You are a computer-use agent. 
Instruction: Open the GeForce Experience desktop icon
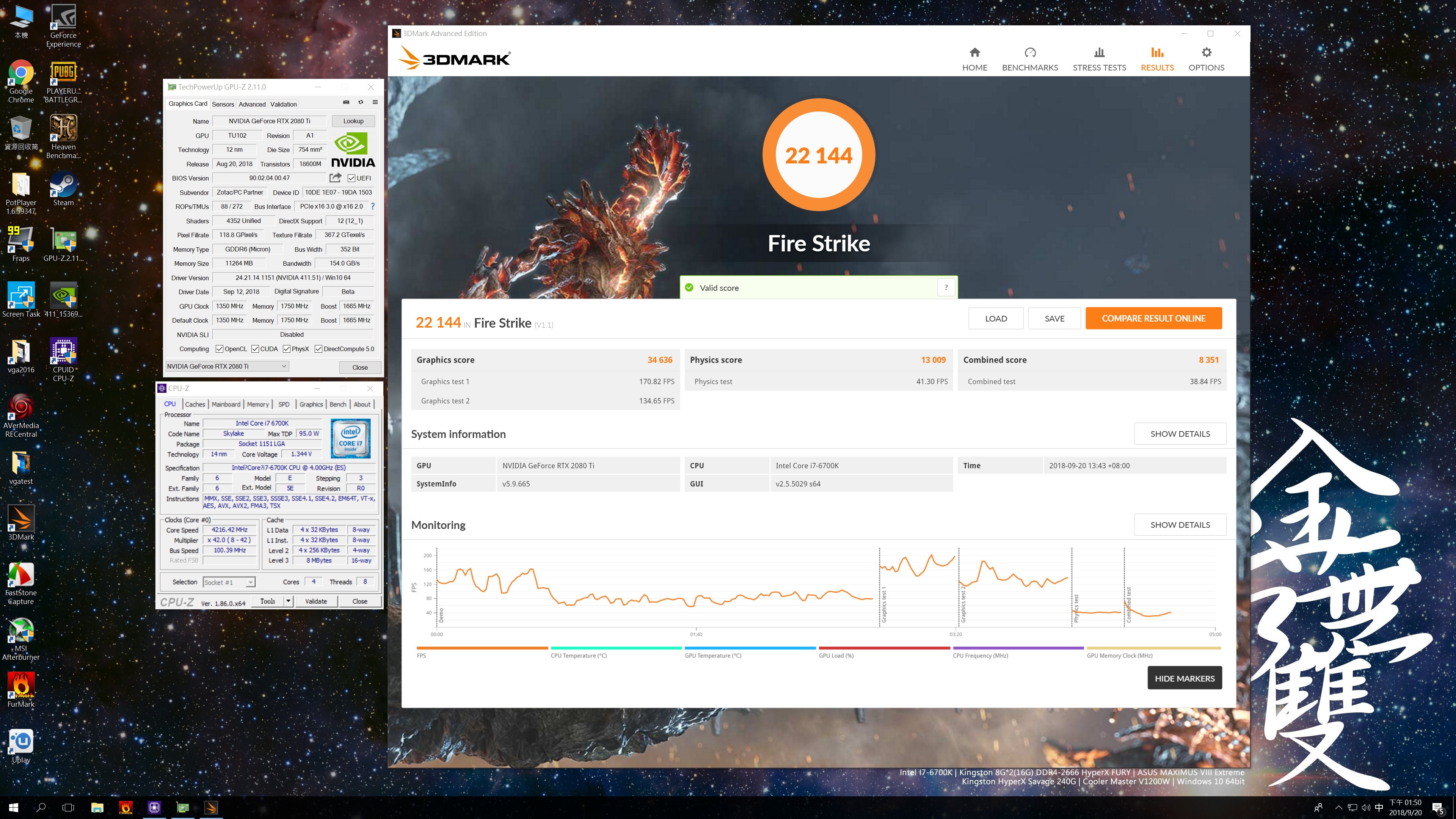pos(63,26)
